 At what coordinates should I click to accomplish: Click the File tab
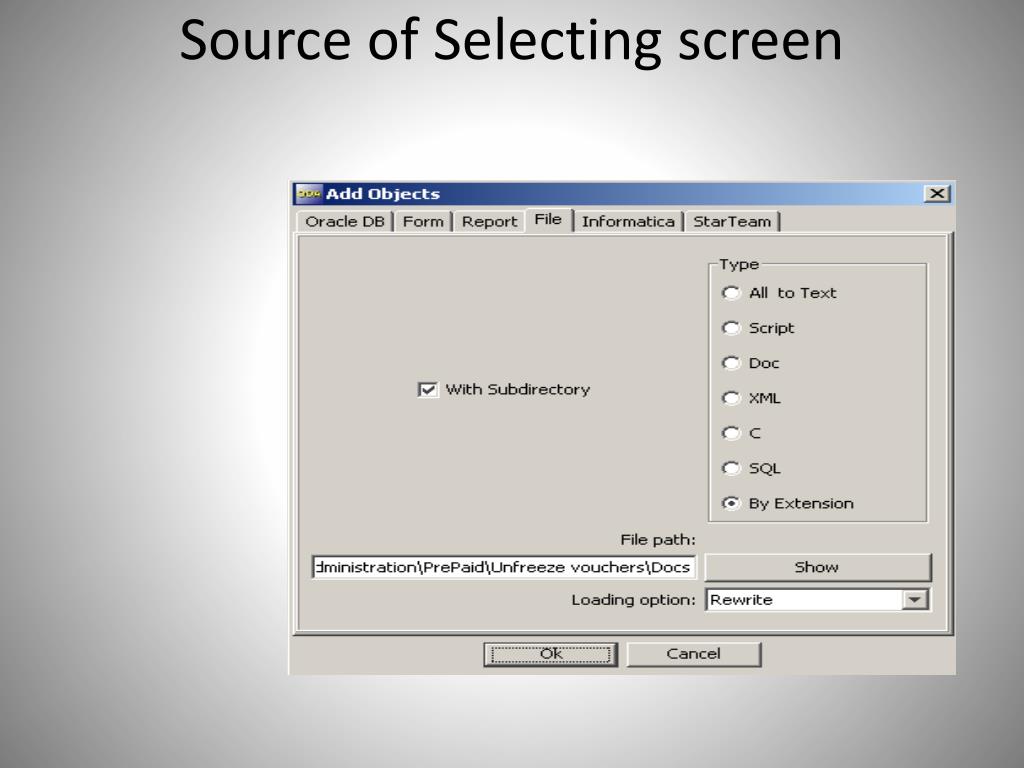(x=548, y=220)
